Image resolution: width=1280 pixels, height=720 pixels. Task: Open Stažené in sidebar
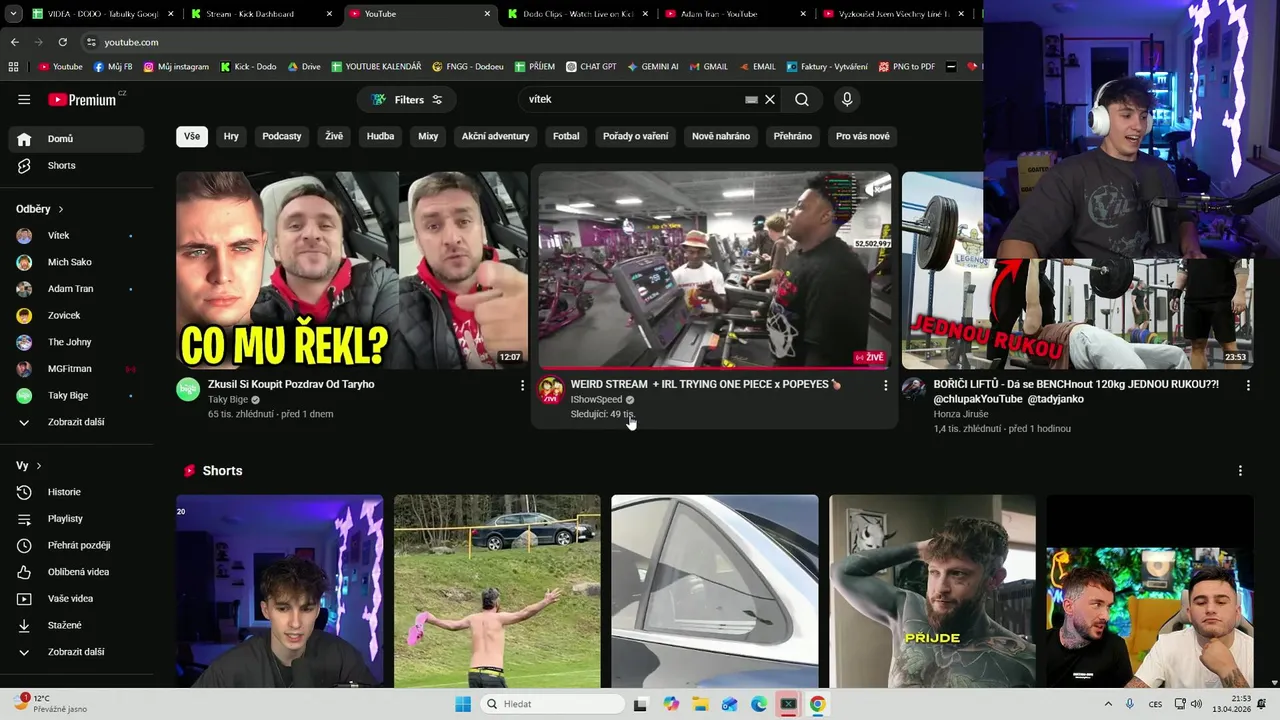pos(76,625)
